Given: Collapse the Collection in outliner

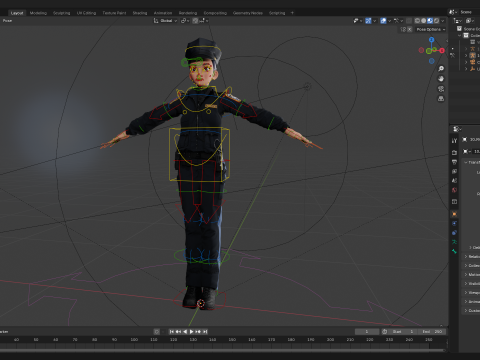Looking at the screenshot, I should pyautogui.click(x=460, y=35).
